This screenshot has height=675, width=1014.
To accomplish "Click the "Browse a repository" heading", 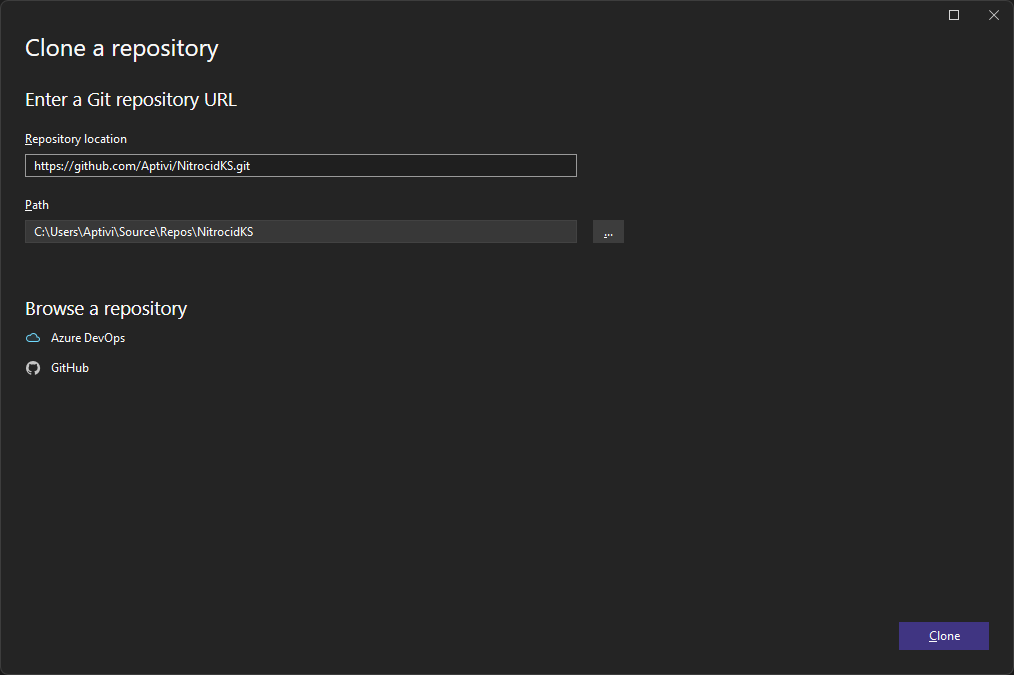I will (106, 309).
